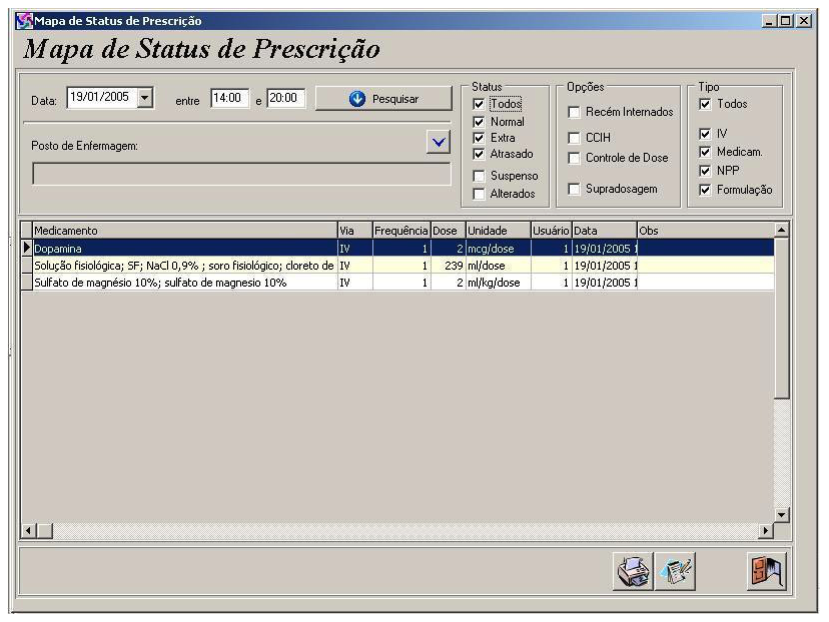The height and width of the screenshot is (622, 829).
Task: Click the printer icon button
Action: pyautogui.click(x=633, y=571)
